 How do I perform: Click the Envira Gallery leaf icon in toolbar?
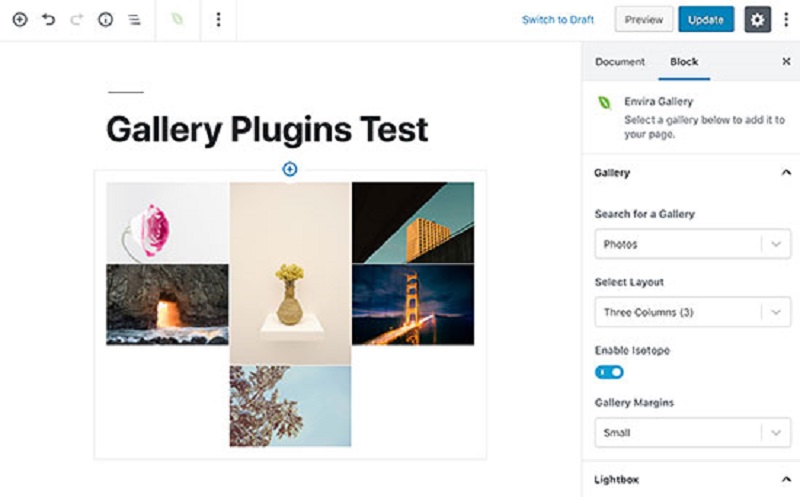(x=178, y=20)
